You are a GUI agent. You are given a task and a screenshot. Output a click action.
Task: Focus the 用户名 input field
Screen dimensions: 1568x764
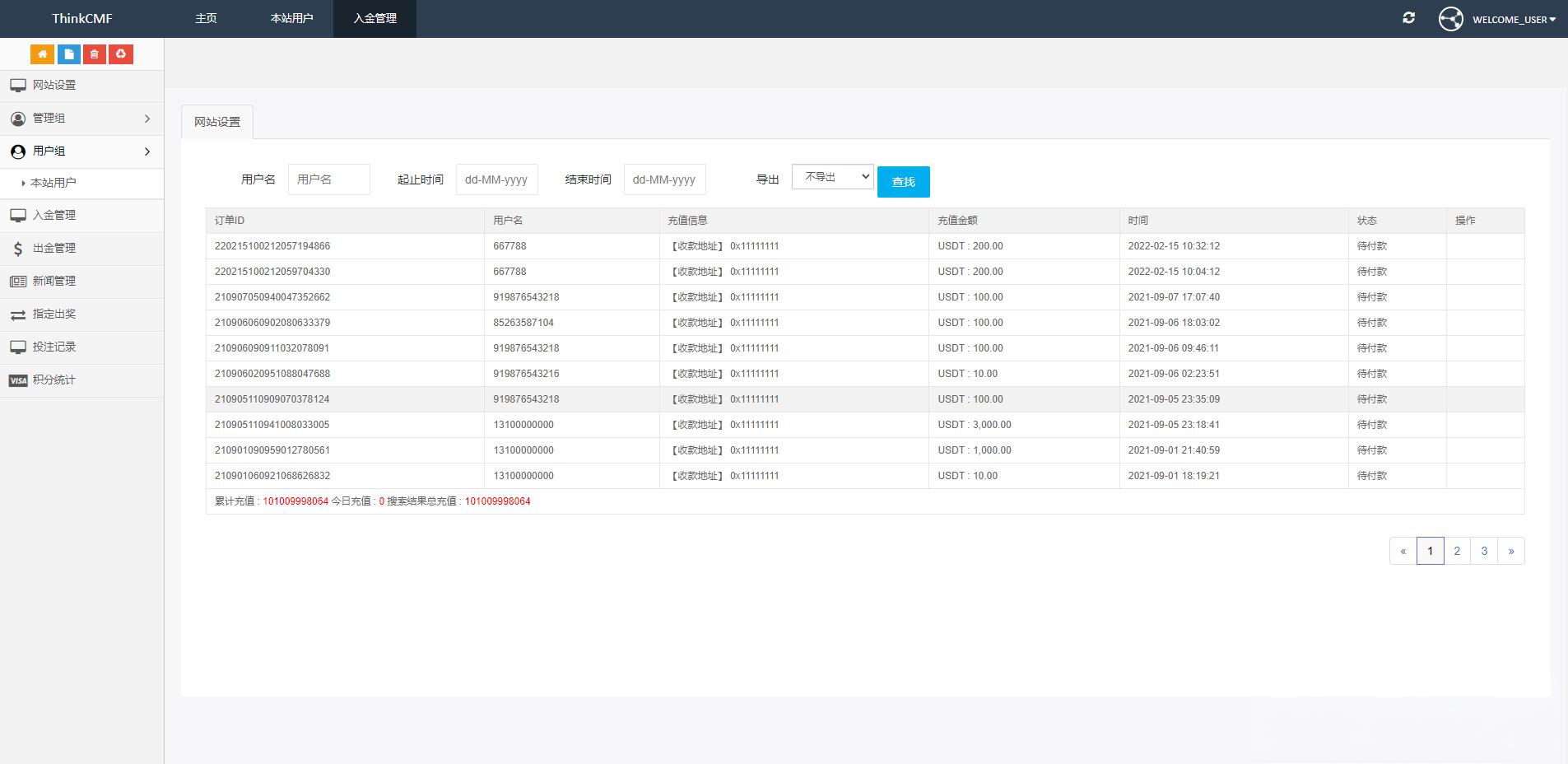coord(329,179)
